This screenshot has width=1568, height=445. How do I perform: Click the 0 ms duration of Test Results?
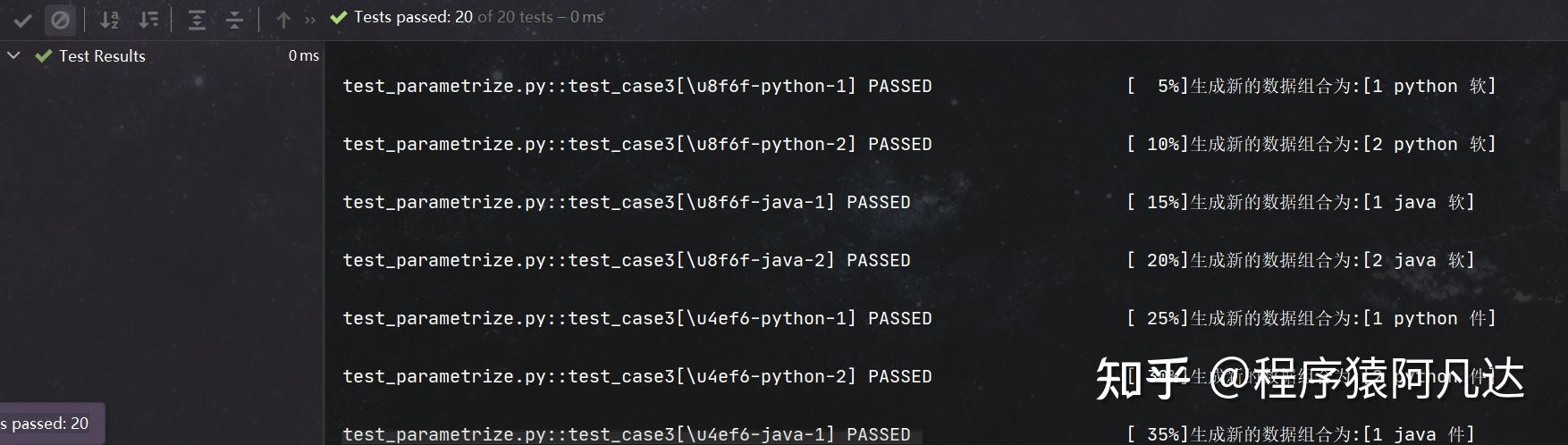(303, 55)
